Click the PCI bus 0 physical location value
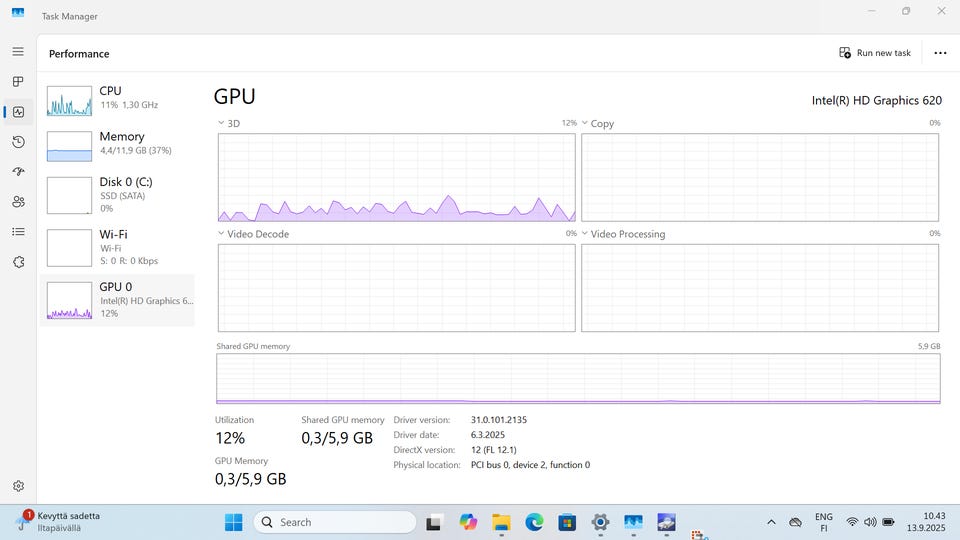 point(530,465)
